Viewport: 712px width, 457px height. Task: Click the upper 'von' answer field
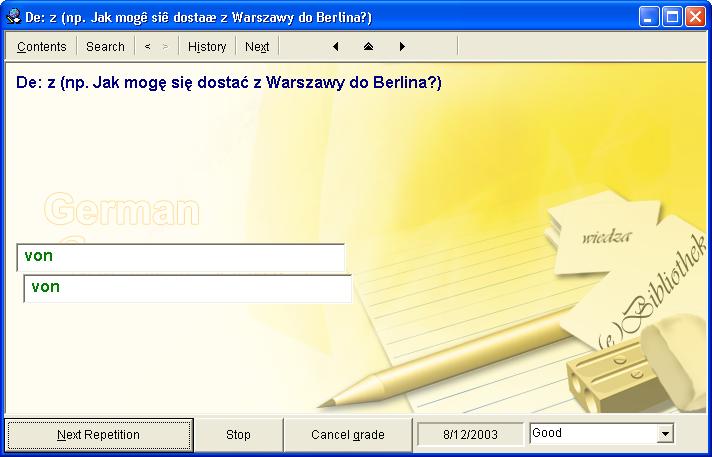[x=181, y=257]
